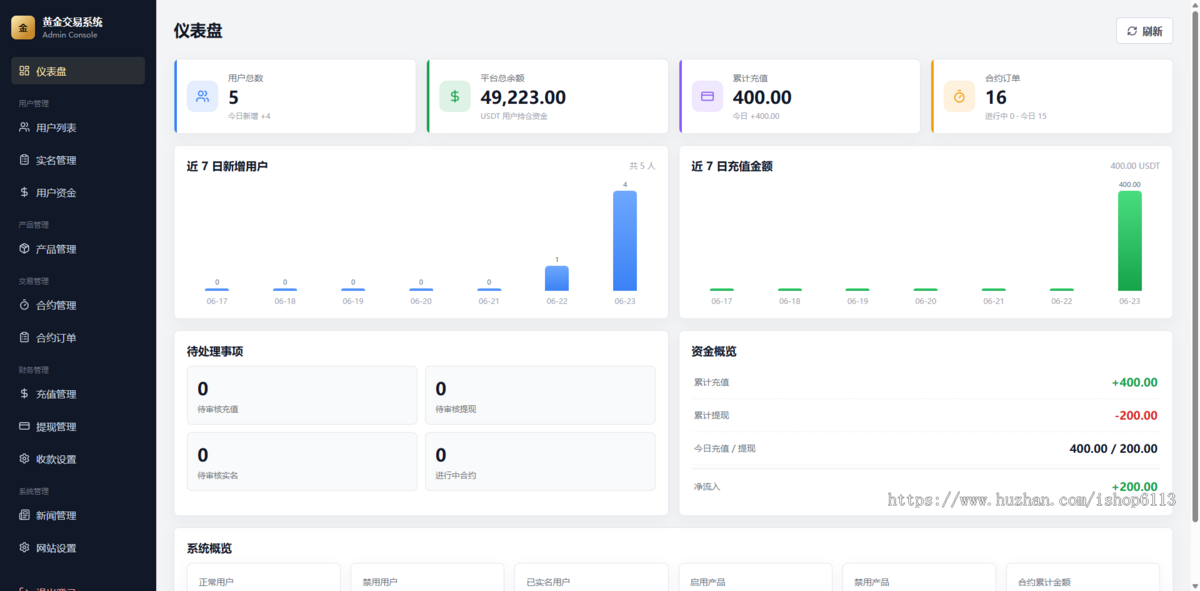The image size is (1200, 591).
Task: Click the +400.00 累计充值 amount
Action: coord(1134,382)
